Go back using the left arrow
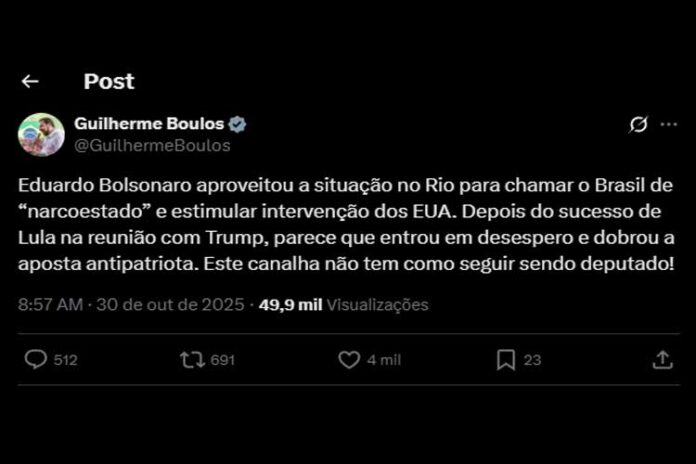Viewport: 696px width, 464px height. point(30,82)
